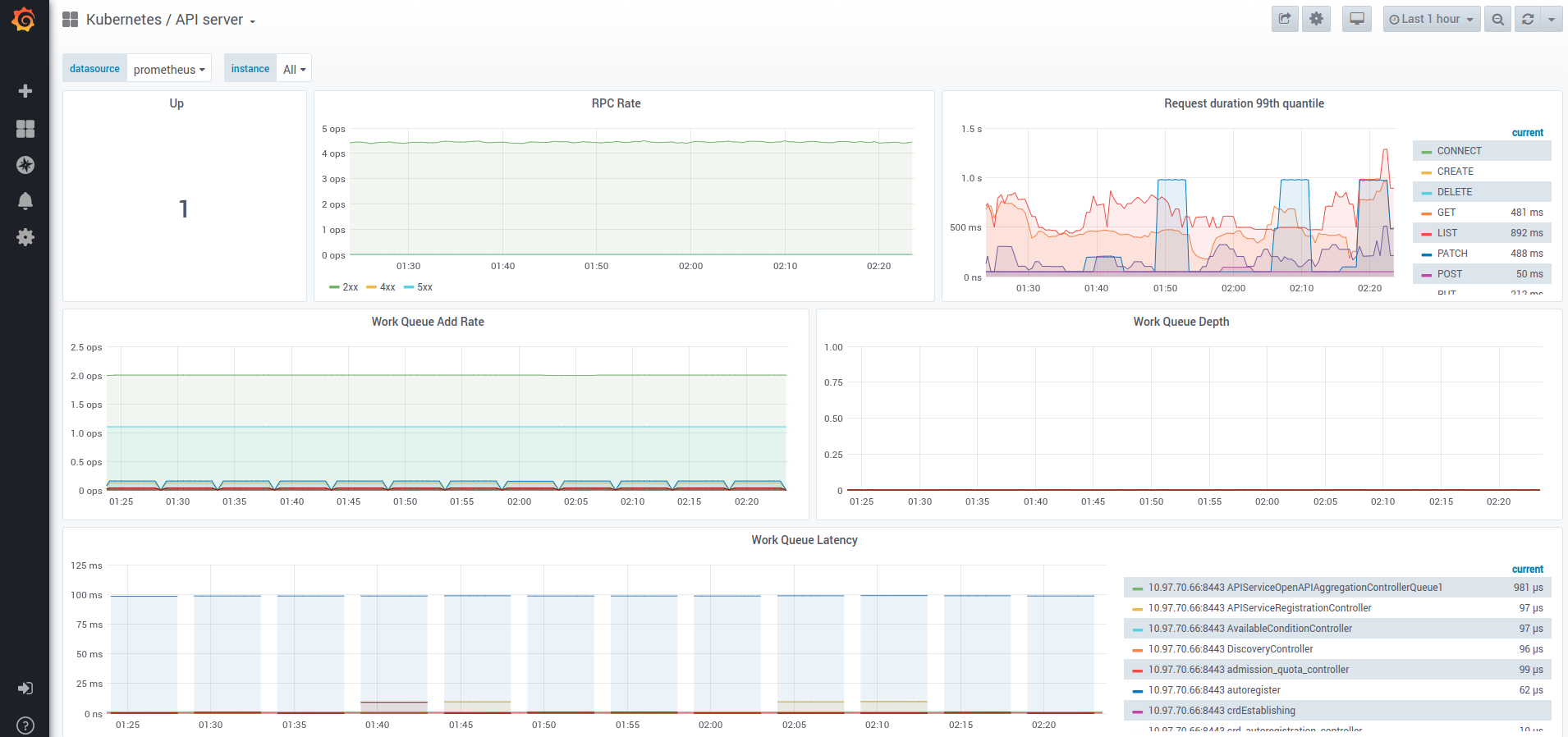Open the prometheus datasource dropdown

pyautogui.click(x=169, y=69)
